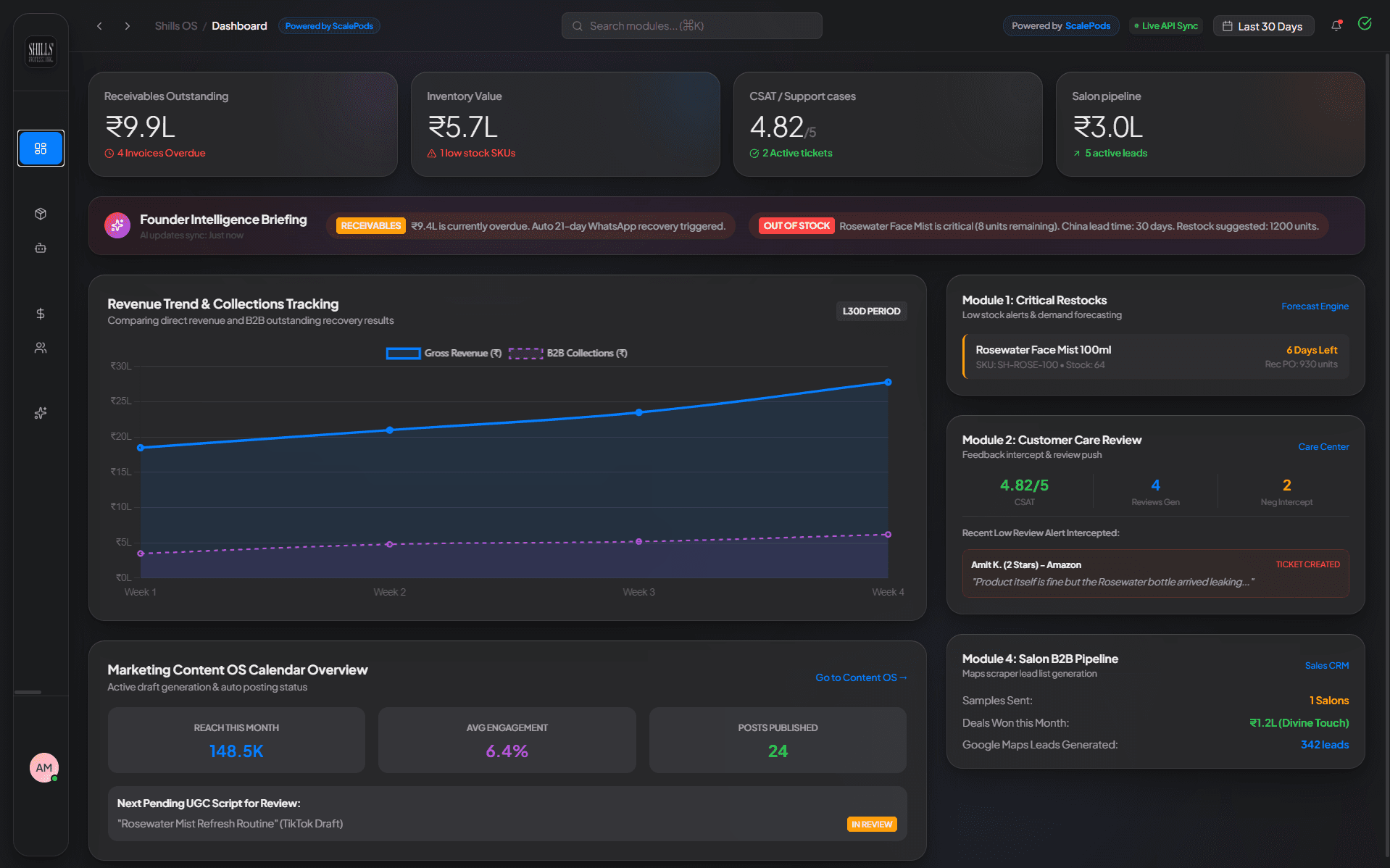The width and height of the screenshot is (1390, 868).
Task: Click the calendar icon in Last 30 Days
Action: click(1228, 26)
